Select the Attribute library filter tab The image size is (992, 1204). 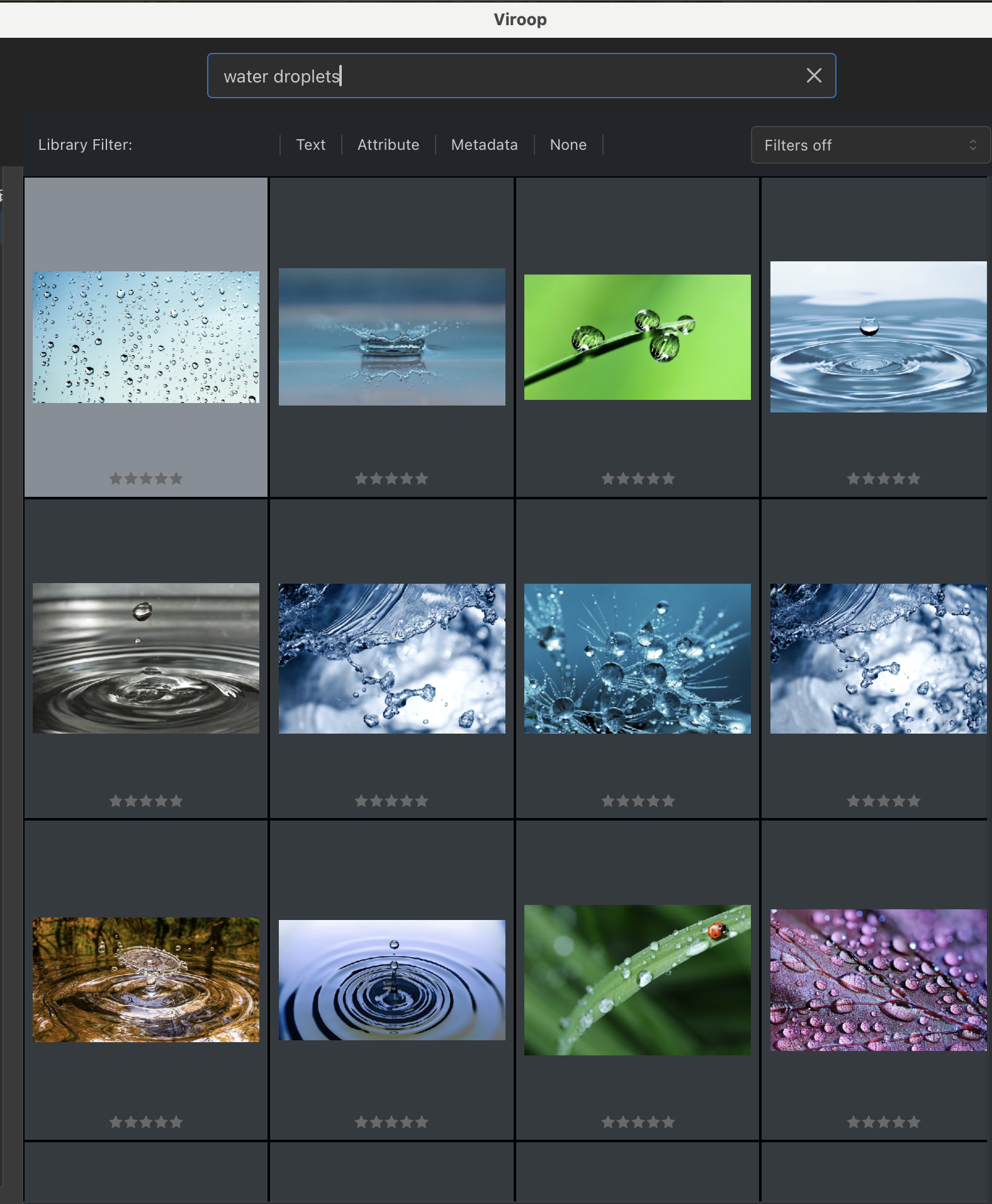pos(388,145)
